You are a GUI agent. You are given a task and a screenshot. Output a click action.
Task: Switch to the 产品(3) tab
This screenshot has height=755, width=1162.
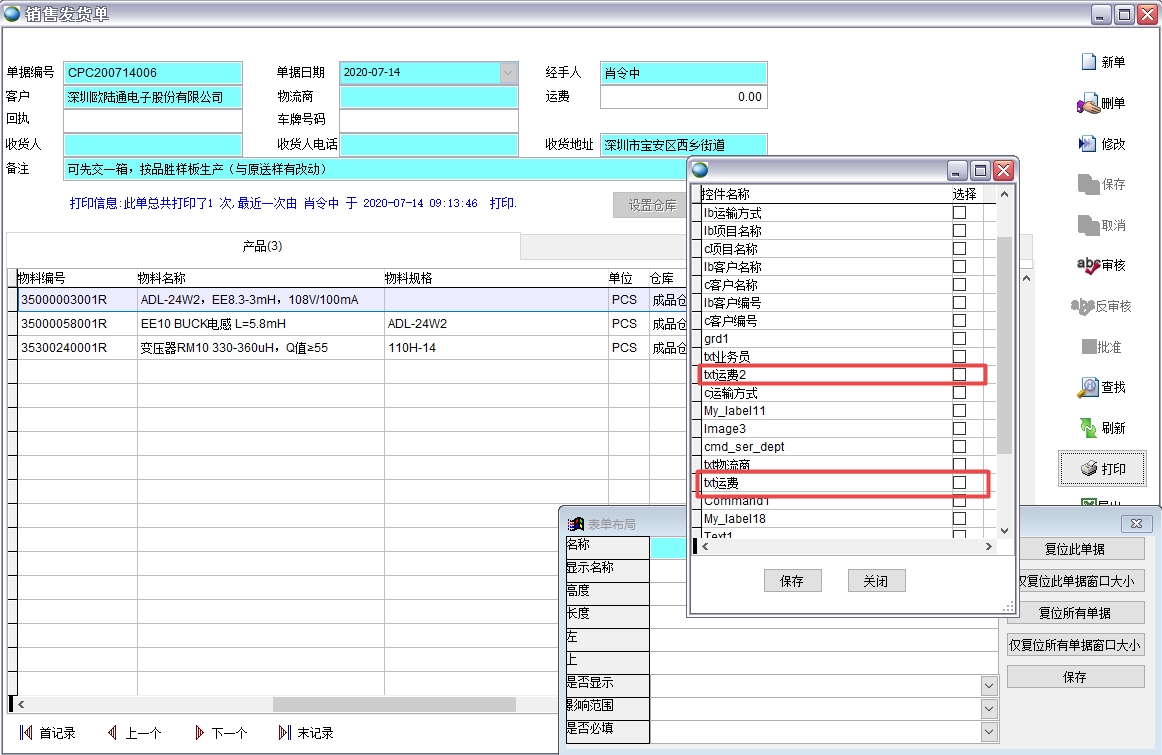click(263, 246)
